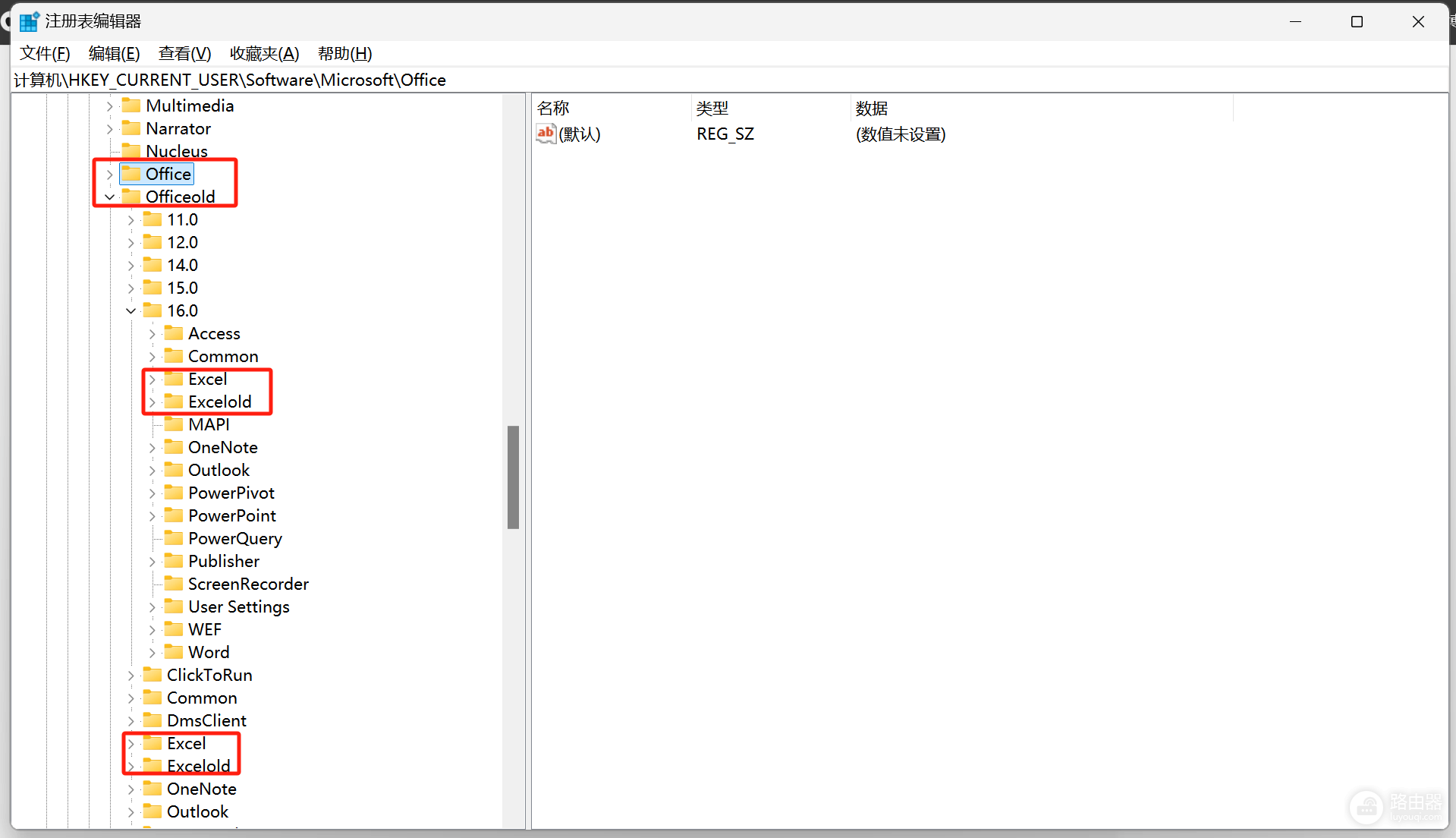Click the Registry Editor app icon
This screenshot has height=838, width=1456.
29,21
